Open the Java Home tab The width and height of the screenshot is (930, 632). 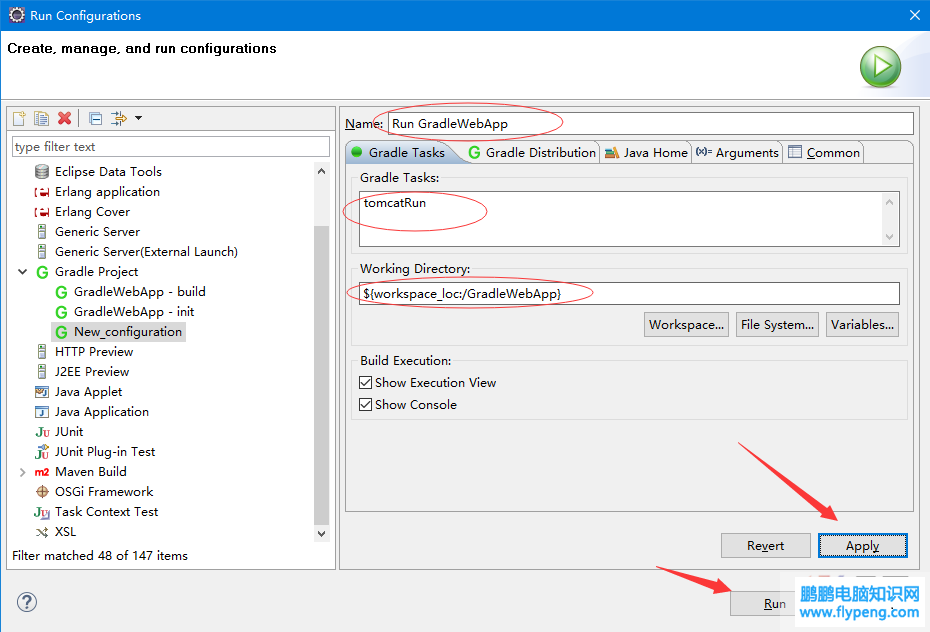(646, 153)
